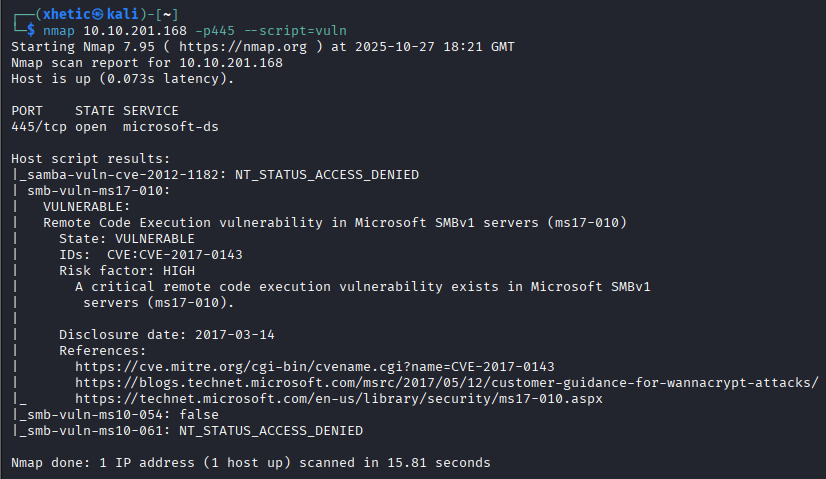Click the "State: VULNERABLE" line
Viewport: 826px width, 479px height.
[126, 238]
